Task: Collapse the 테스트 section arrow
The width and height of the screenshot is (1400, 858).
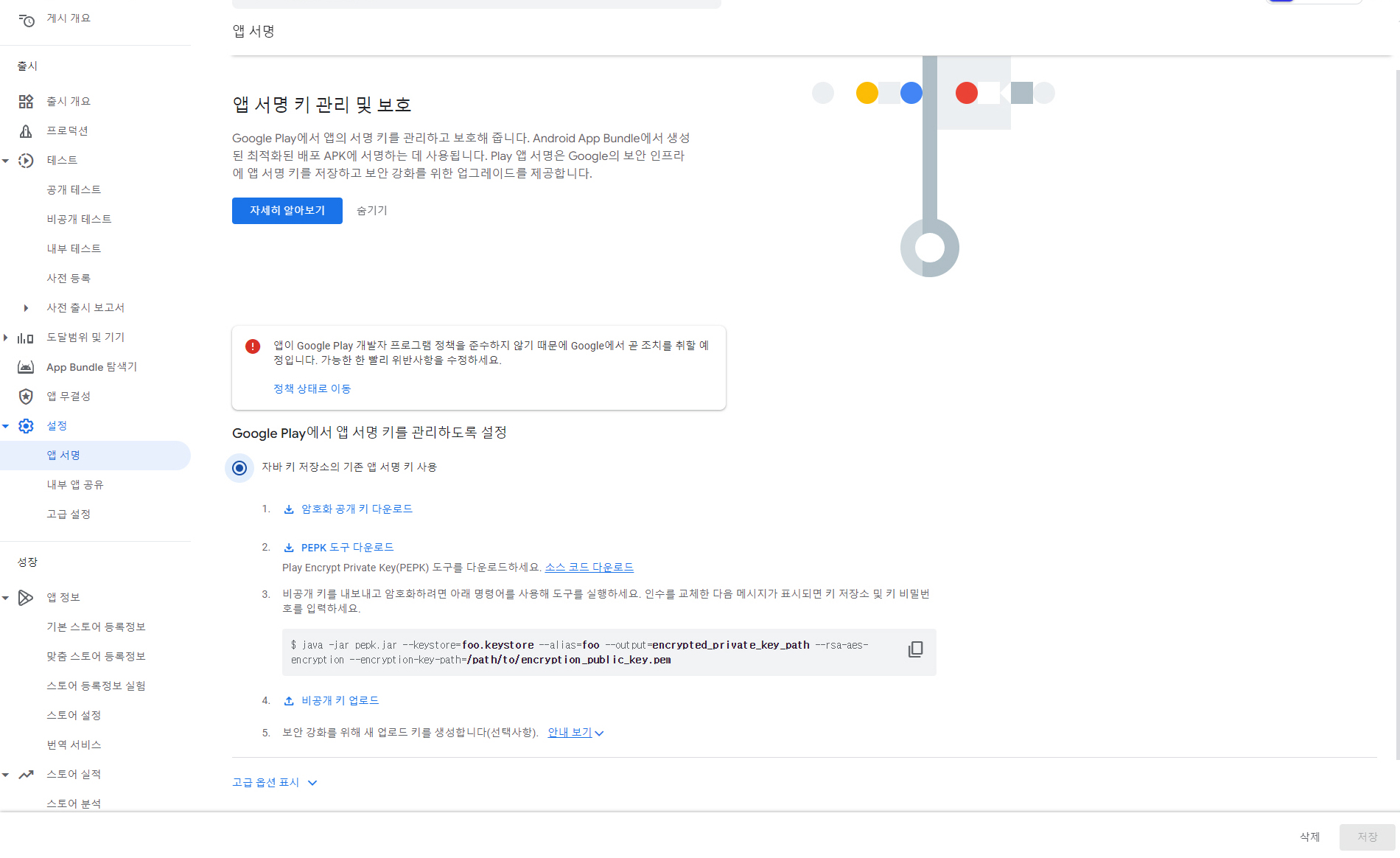Action: (x=6, y=161)
